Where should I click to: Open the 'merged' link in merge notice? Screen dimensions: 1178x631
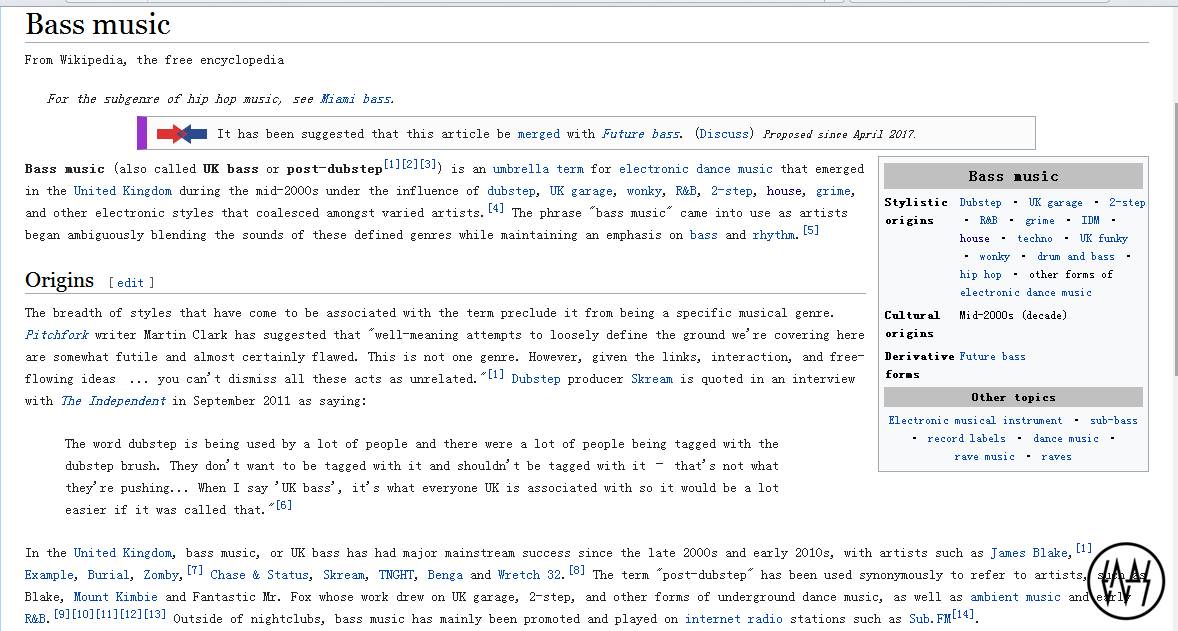point(538,134)
